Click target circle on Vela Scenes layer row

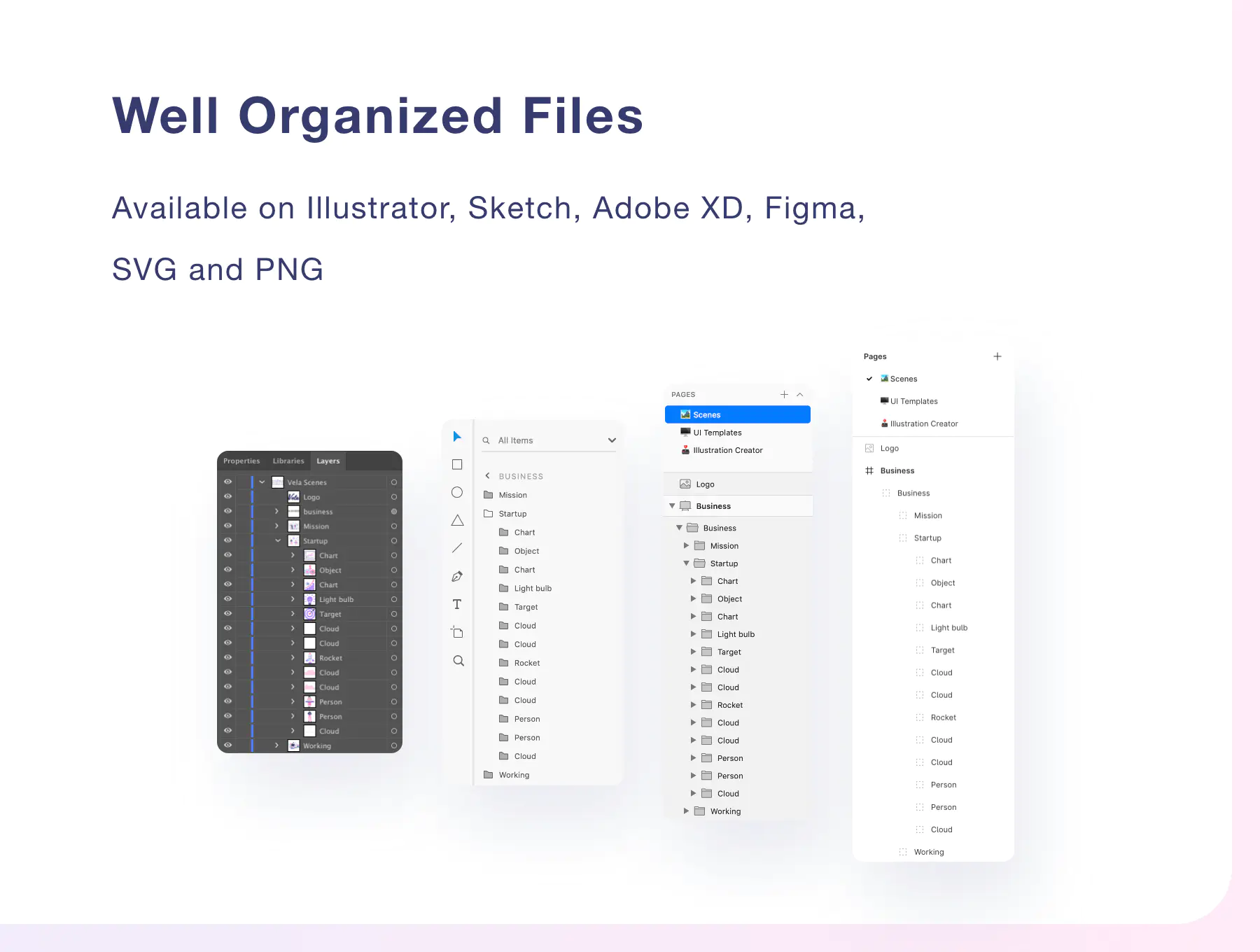[394, 482]
